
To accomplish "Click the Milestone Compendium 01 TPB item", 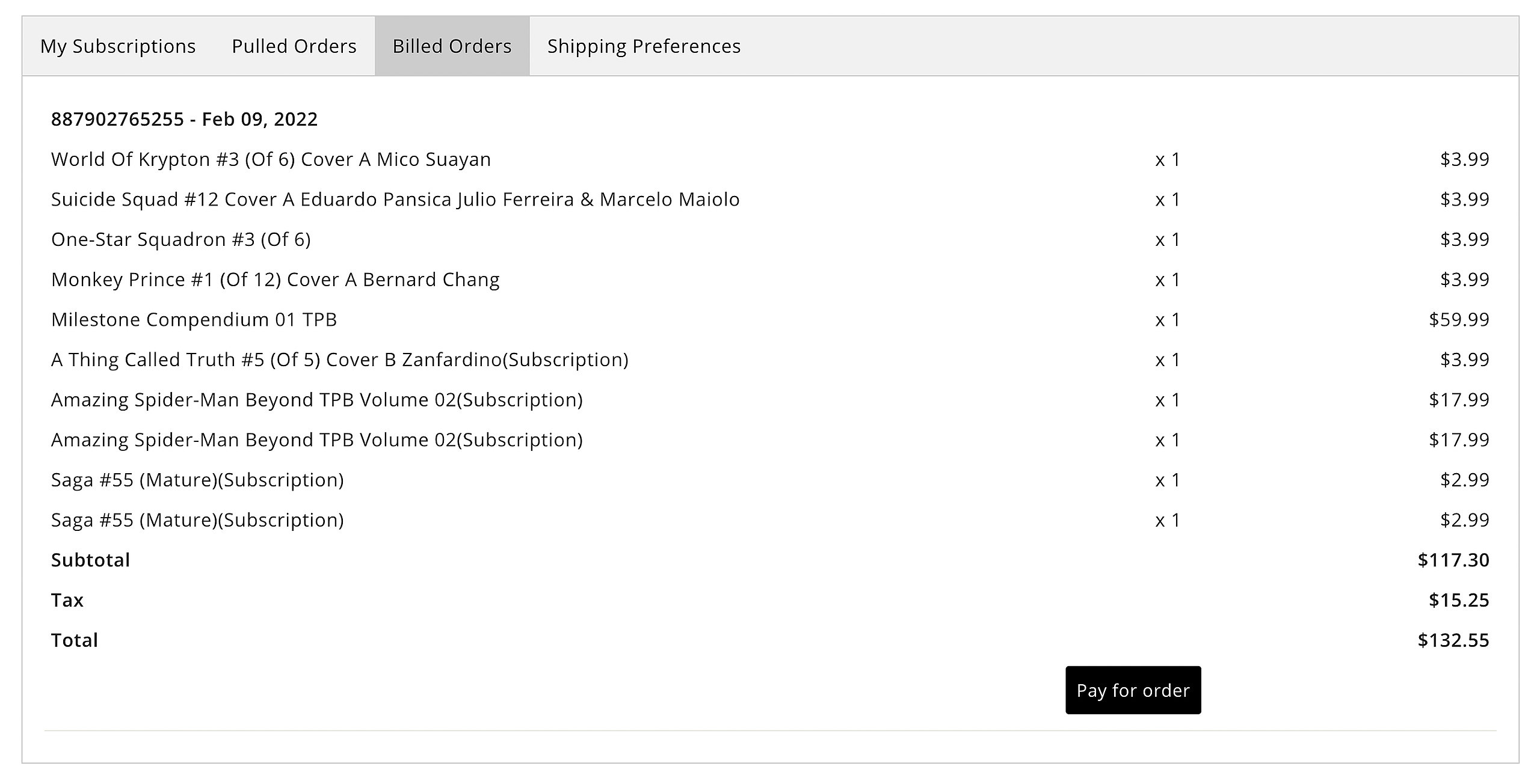I will [194, 320].
